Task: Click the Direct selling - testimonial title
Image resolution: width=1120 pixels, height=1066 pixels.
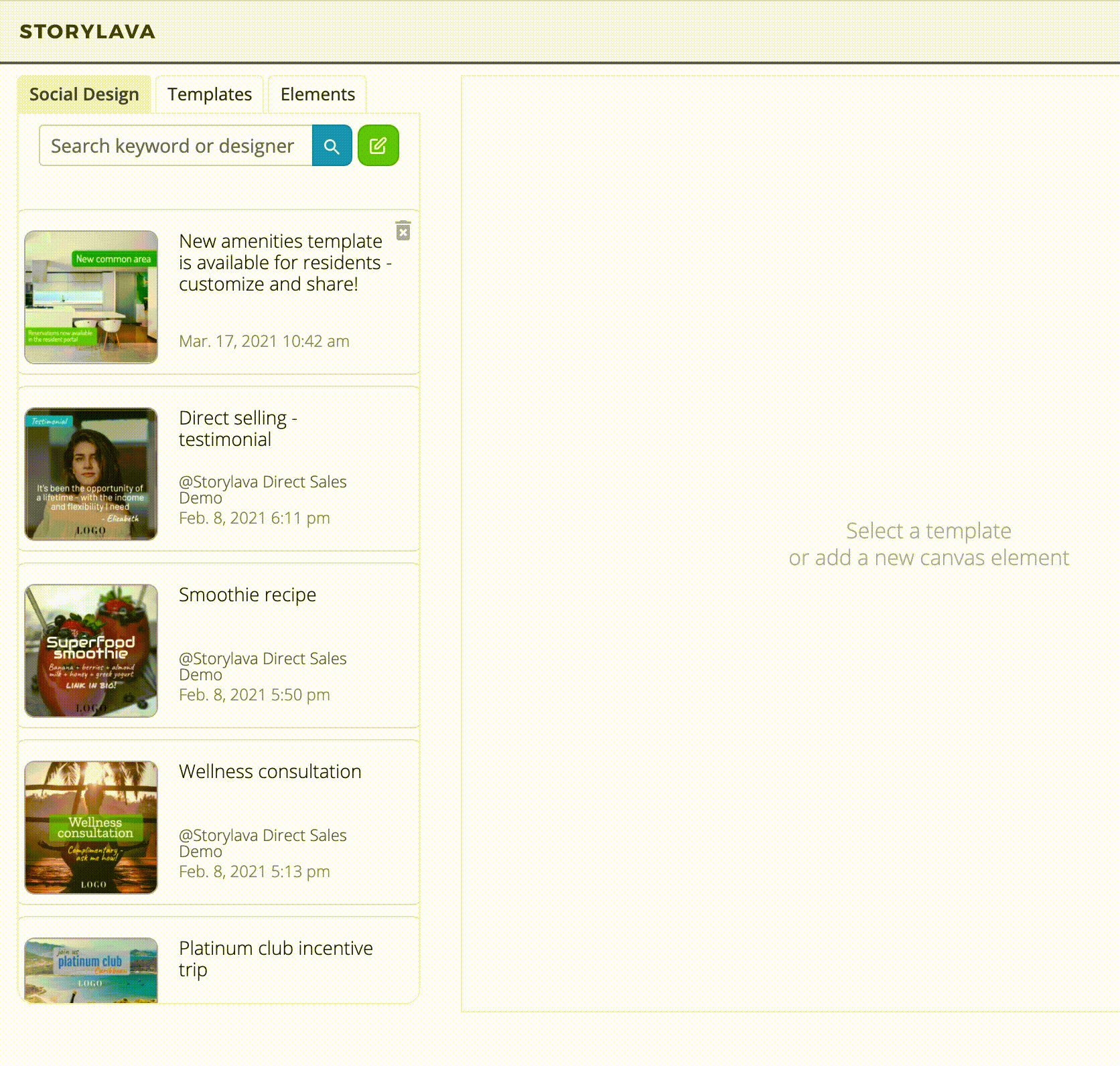Action: point(238,429)
